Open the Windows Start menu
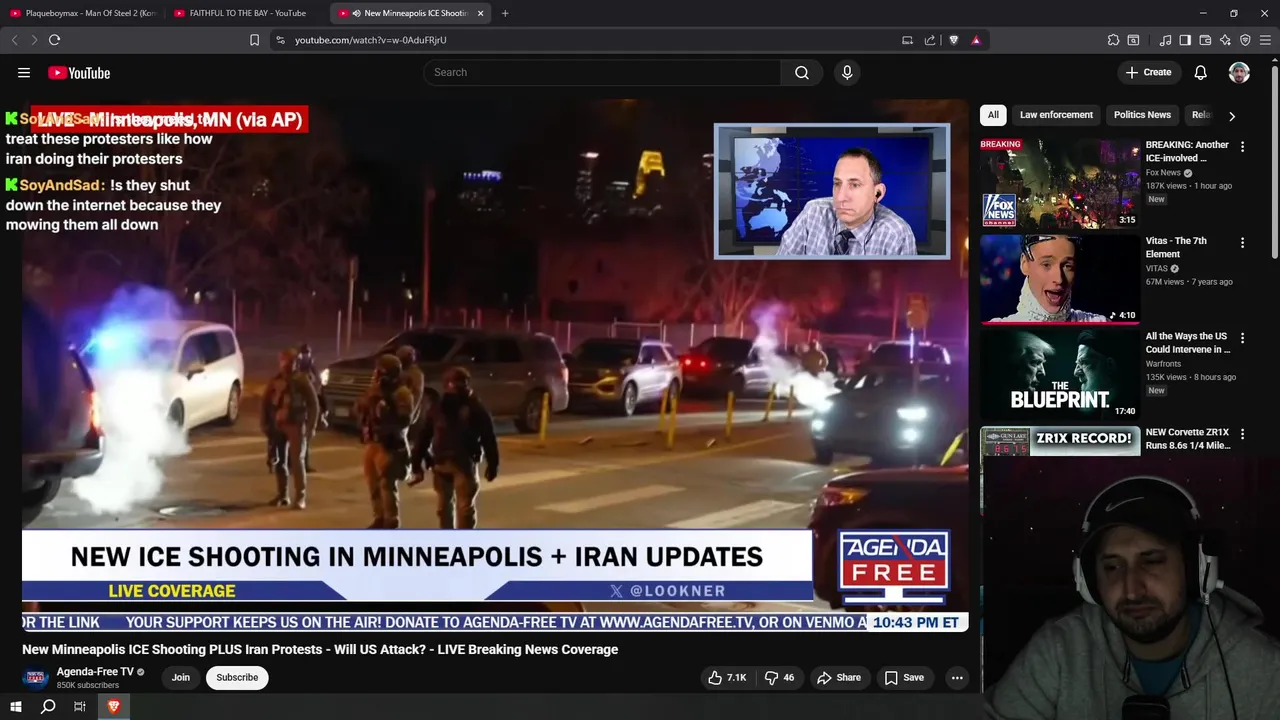The height and width of the screenshot is (720, 1280). click(15, 706)
